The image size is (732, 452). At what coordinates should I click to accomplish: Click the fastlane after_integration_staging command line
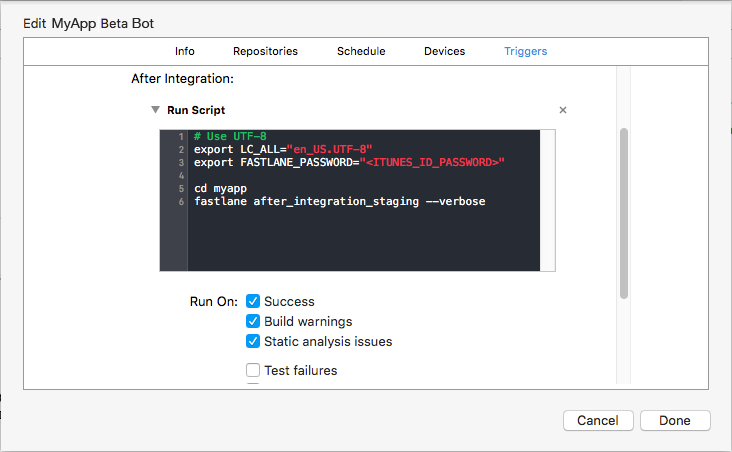click(x=339, y=201)
